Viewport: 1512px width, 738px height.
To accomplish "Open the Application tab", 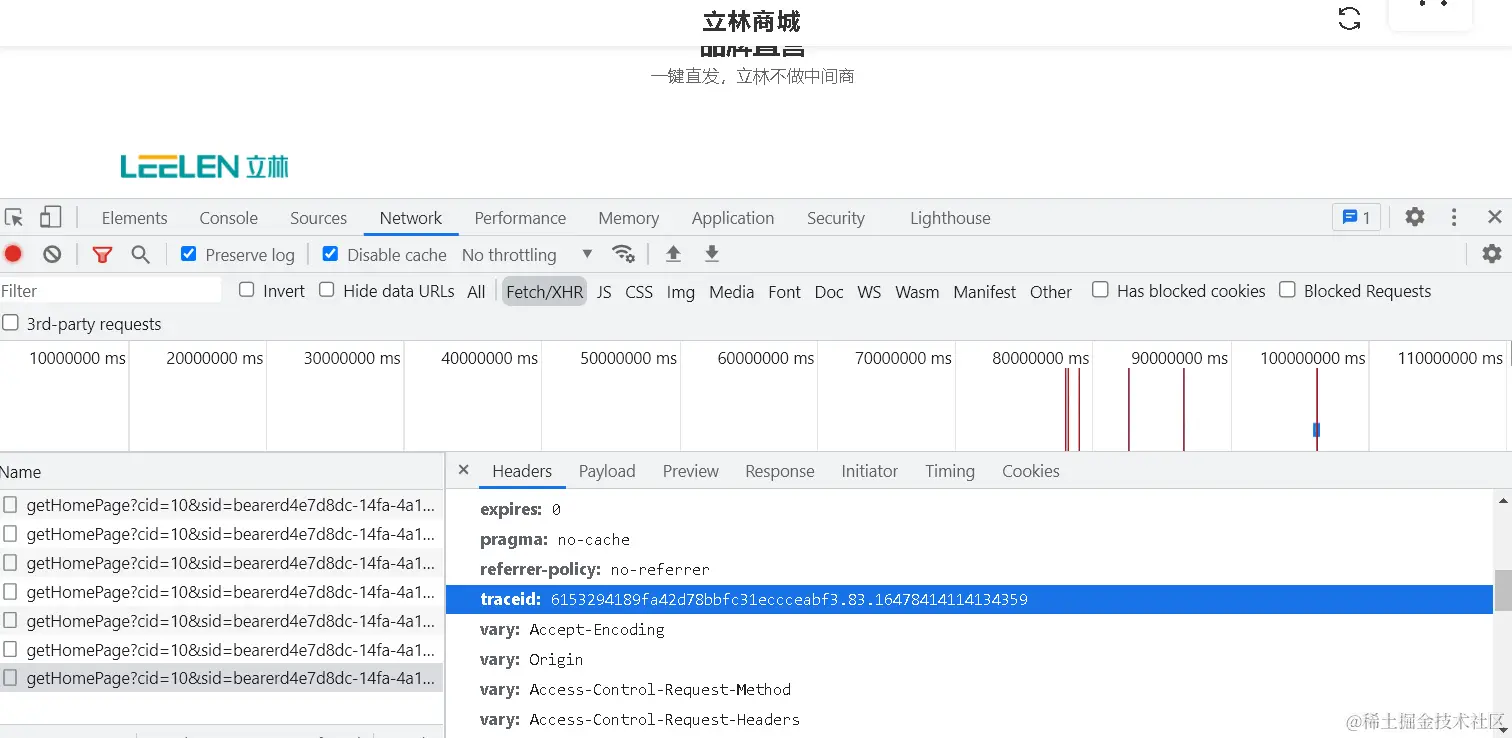I will (733, 218).
